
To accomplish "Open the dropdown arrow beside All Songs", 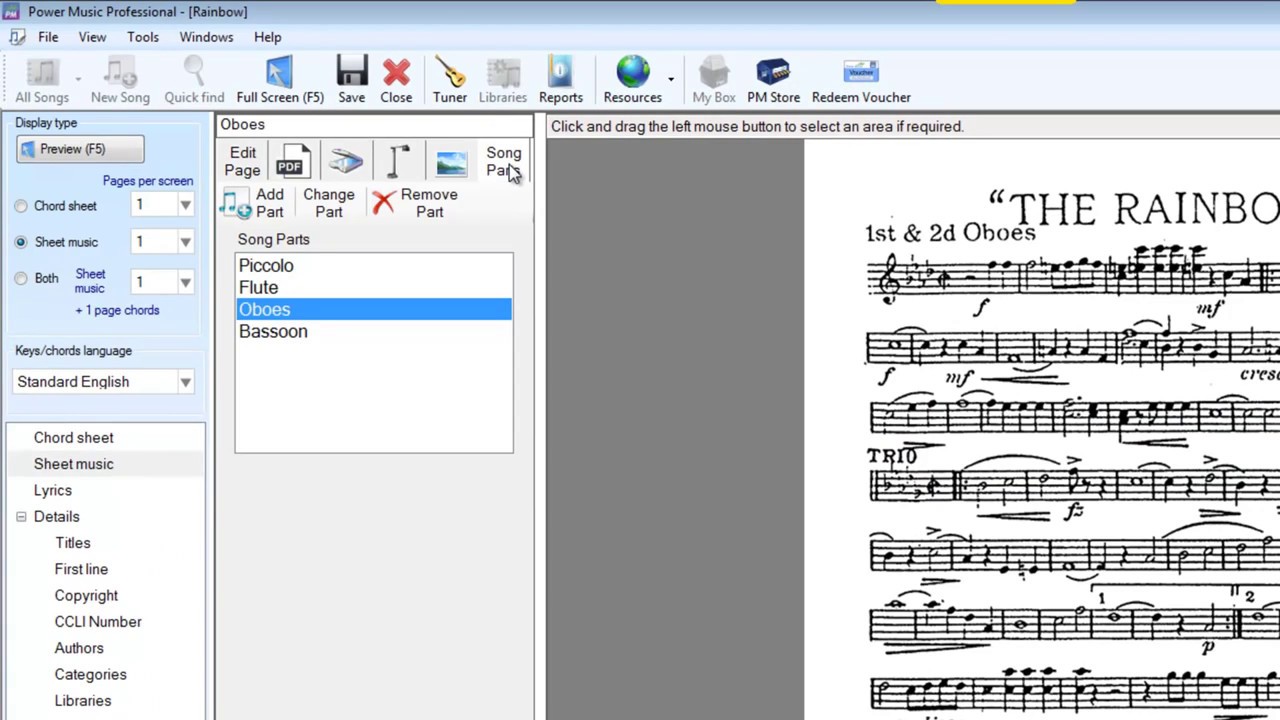I will (78, 80).
